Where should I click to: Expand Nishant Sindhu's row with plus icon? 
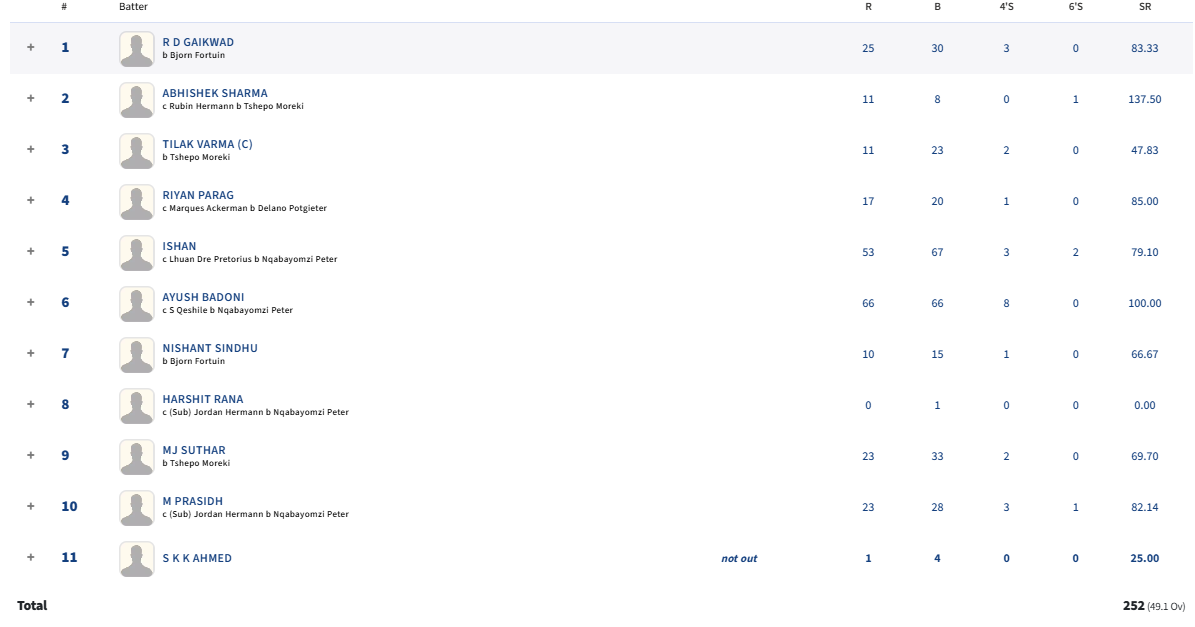(x=30, y=353)
